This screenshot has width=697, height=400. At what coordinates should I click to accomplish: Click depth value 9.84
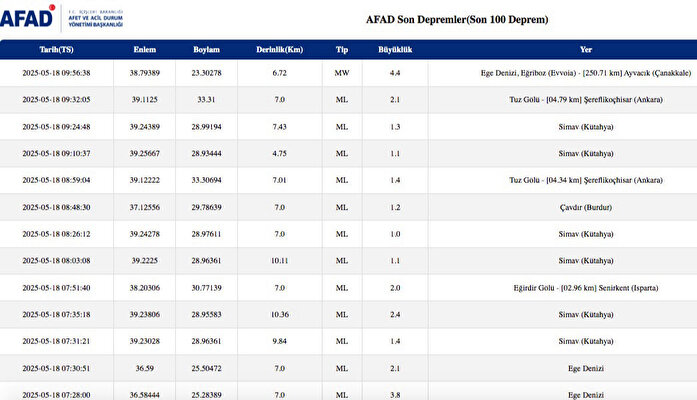[280, 341]
